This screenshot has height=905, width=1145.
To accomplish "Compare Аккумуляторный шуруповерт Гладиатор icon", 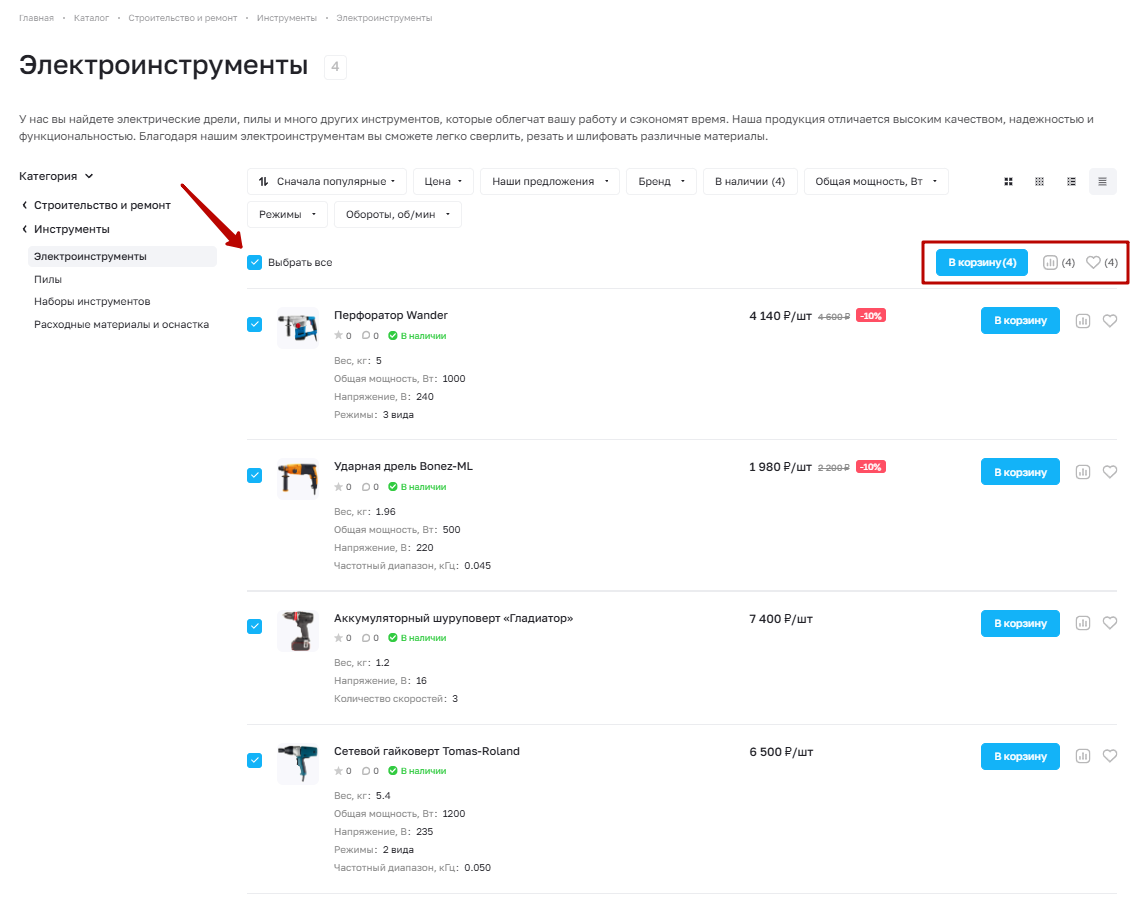I will pyautogui.click(x=1082, y=623).
